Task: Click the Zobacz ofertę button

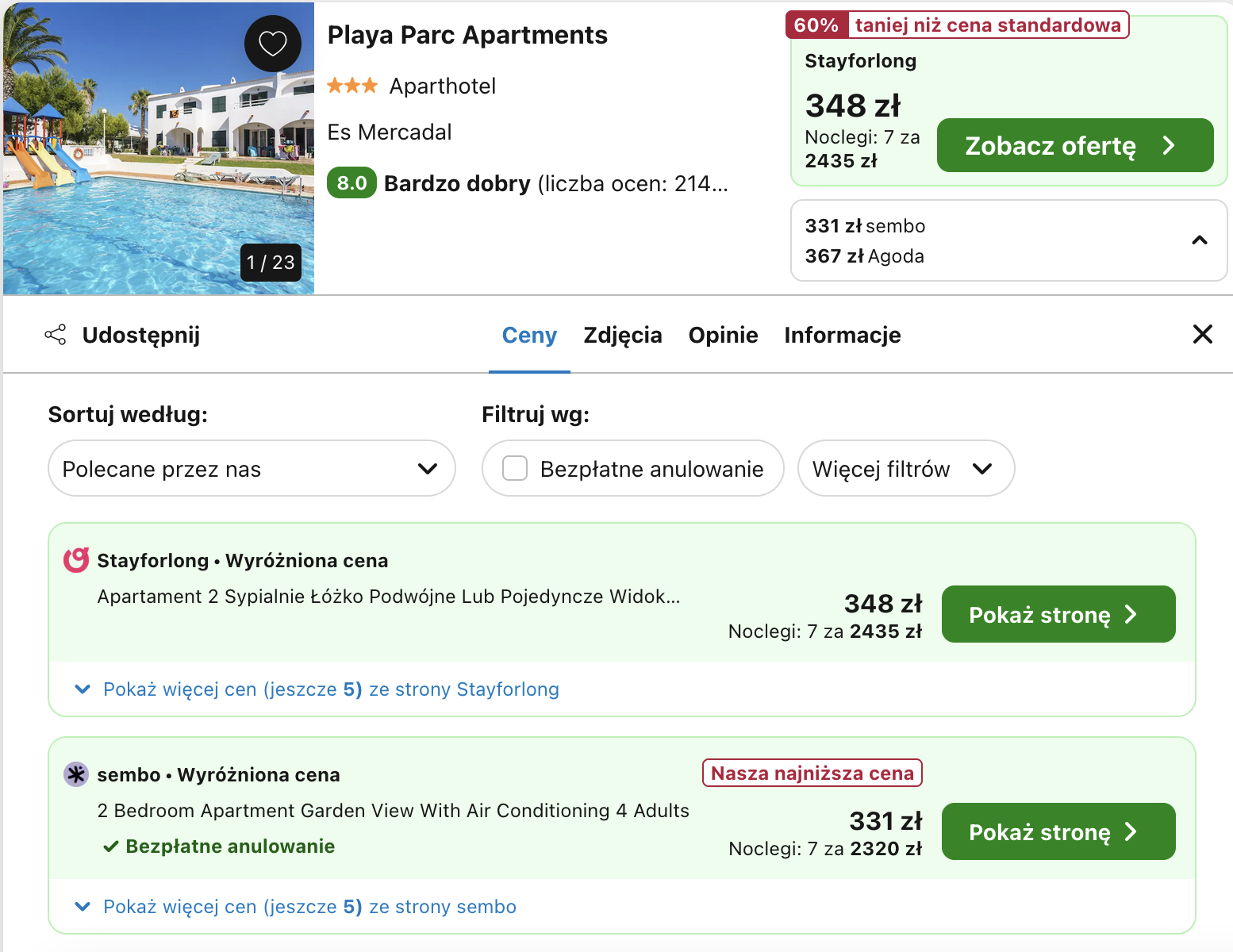Action: click(1074, 145)
